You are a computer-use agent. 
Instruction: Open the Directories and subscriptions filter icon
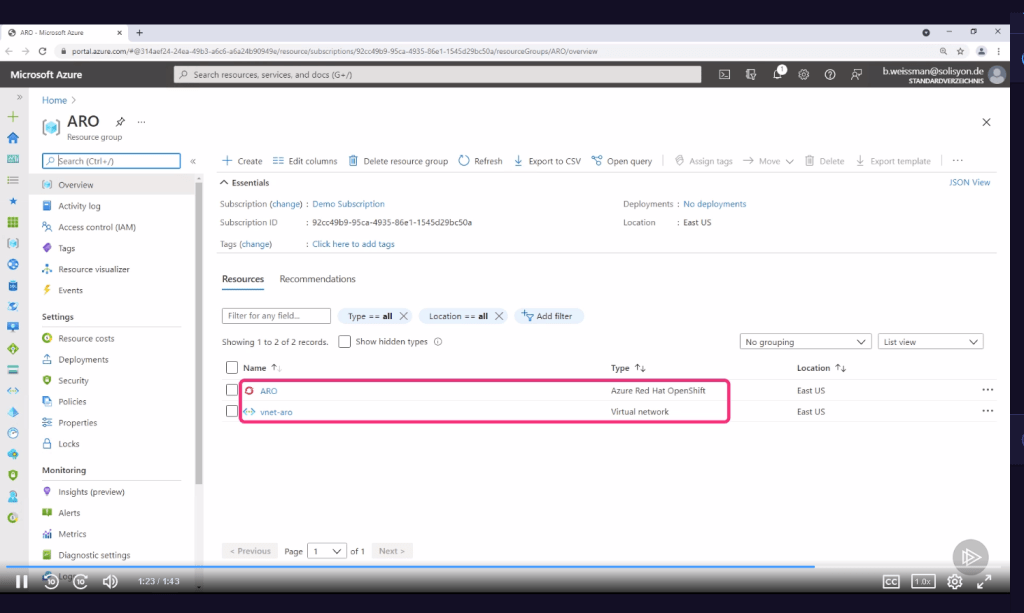[x=751, y=74]
